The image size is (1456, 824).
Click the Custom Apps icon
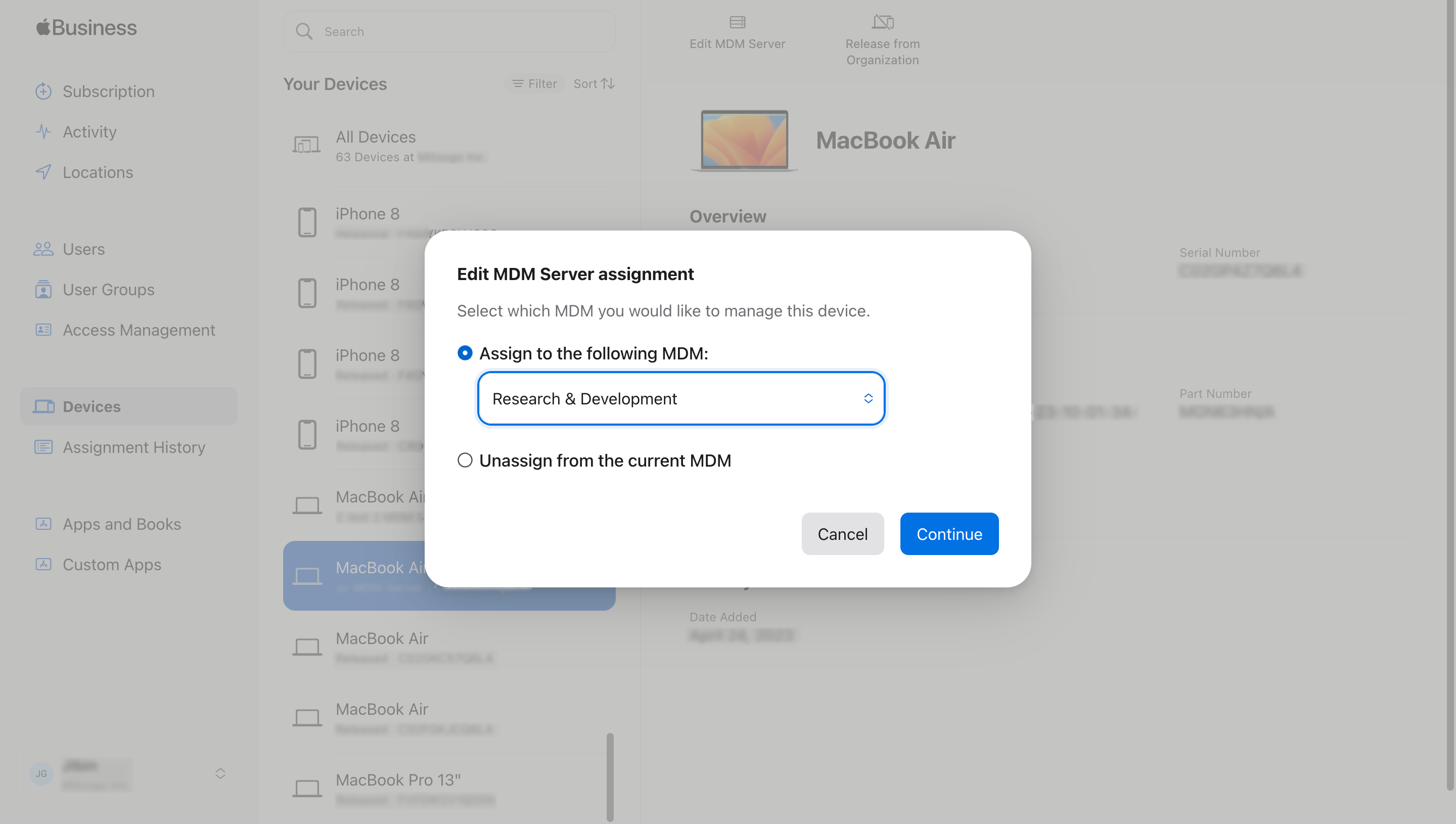coord(43,564)
